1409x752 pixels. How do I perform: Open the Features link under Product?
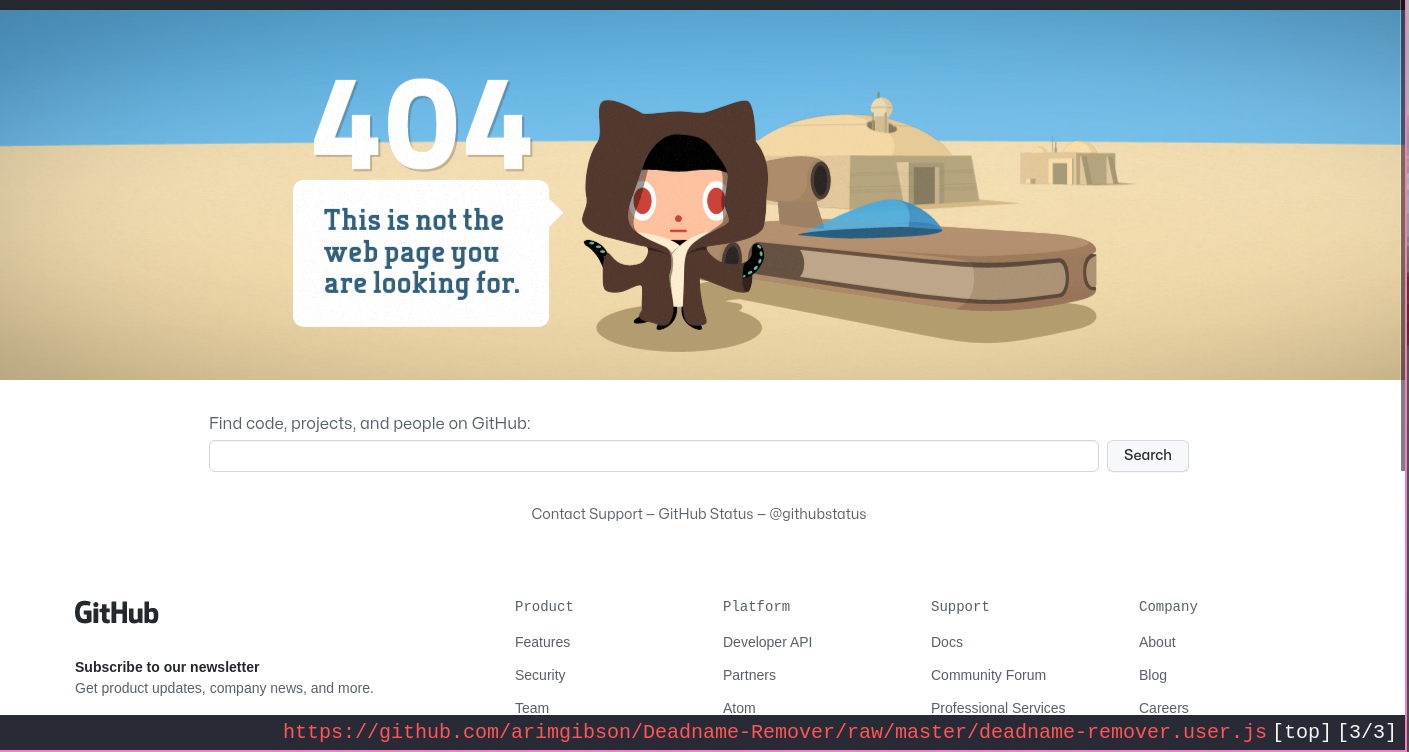(x=542, y=642)
